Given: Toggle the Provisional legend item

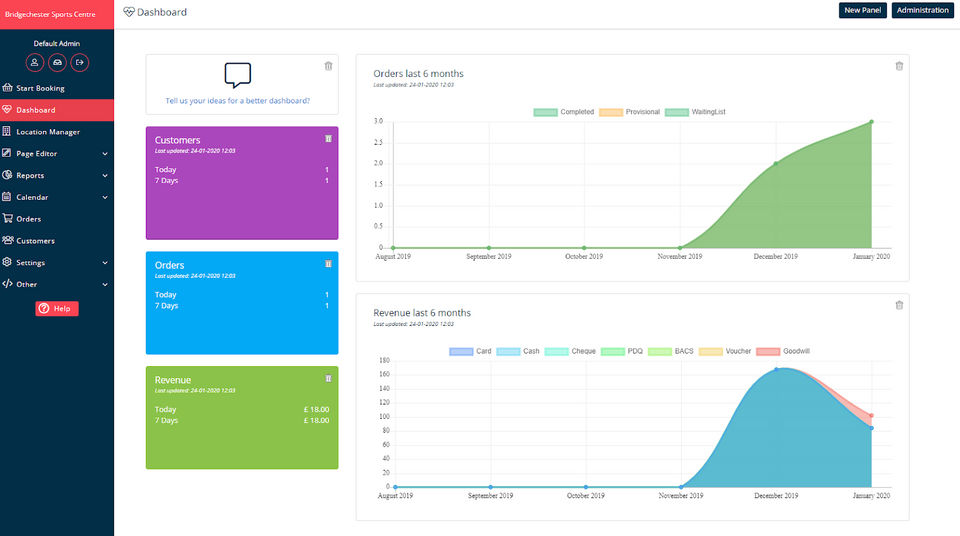Looking at the screenshot, I should [x=629, y=112].
